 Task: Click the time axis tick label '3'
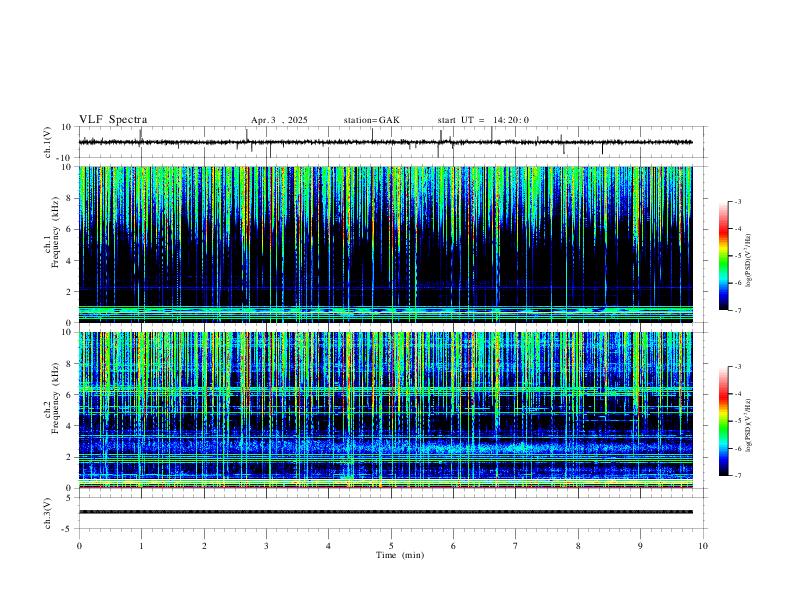(x=266, y=546)
